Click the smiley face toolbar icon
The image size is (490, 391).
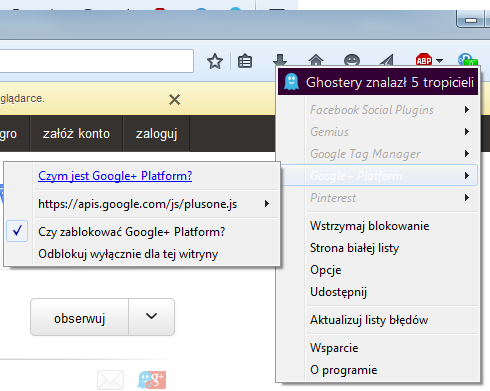point(352,60)
